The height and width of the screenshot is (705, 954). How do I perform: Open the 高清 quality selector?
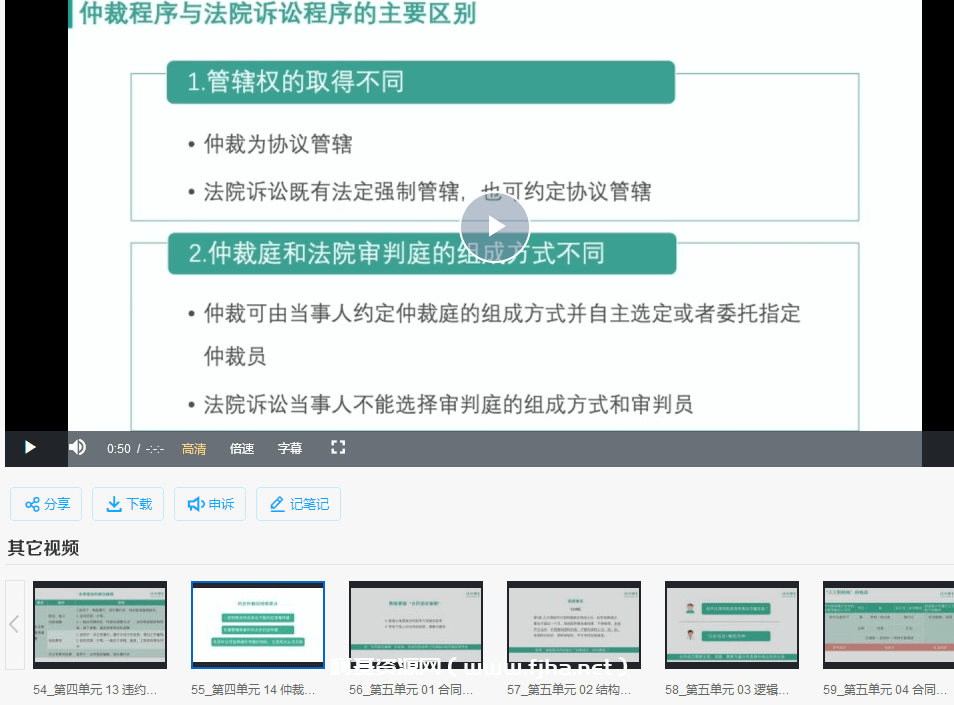tap(193, 449)
